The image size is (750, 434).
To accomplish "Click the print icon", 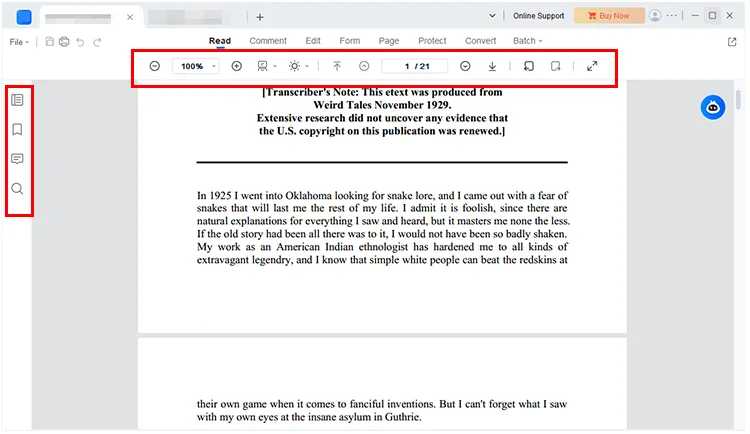I will tap(64, 42).
